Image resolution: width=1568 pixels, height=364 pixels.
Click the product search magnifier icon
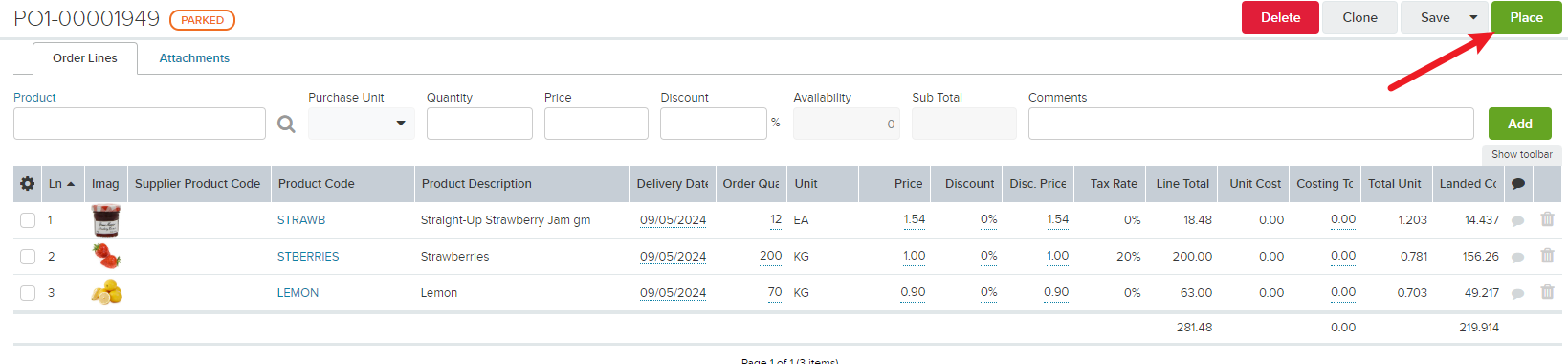(x=286, y=124)
